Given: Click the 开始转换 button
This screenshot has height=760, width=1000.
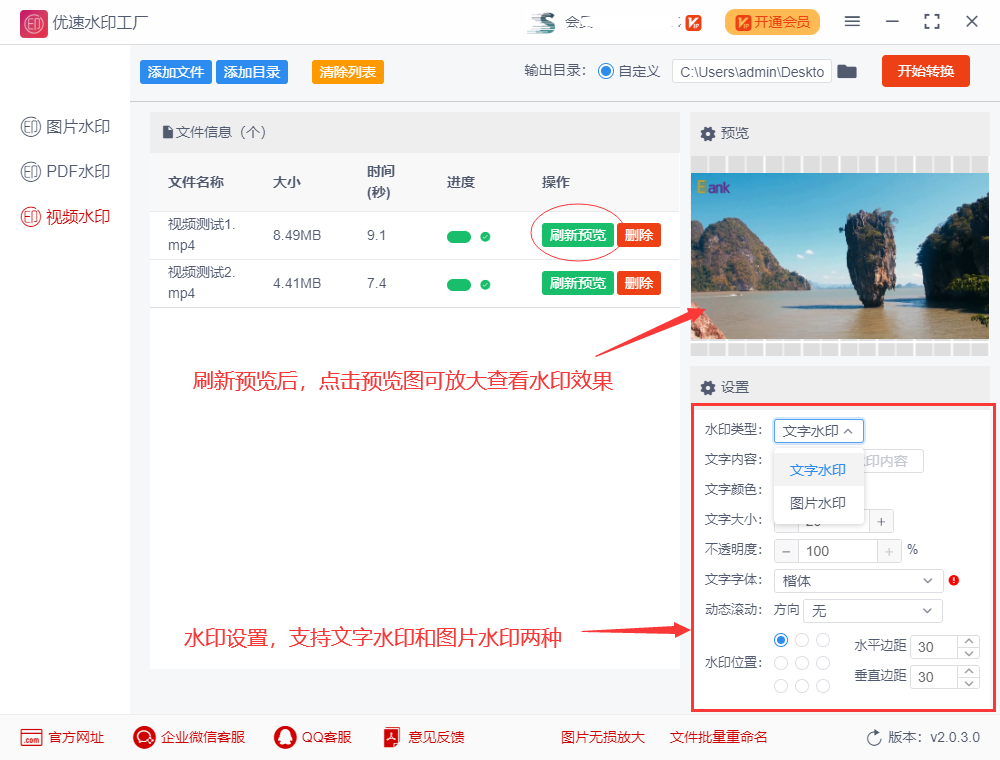Looking at the screenshot, I should pyautogui.click(x=925, y=71).
